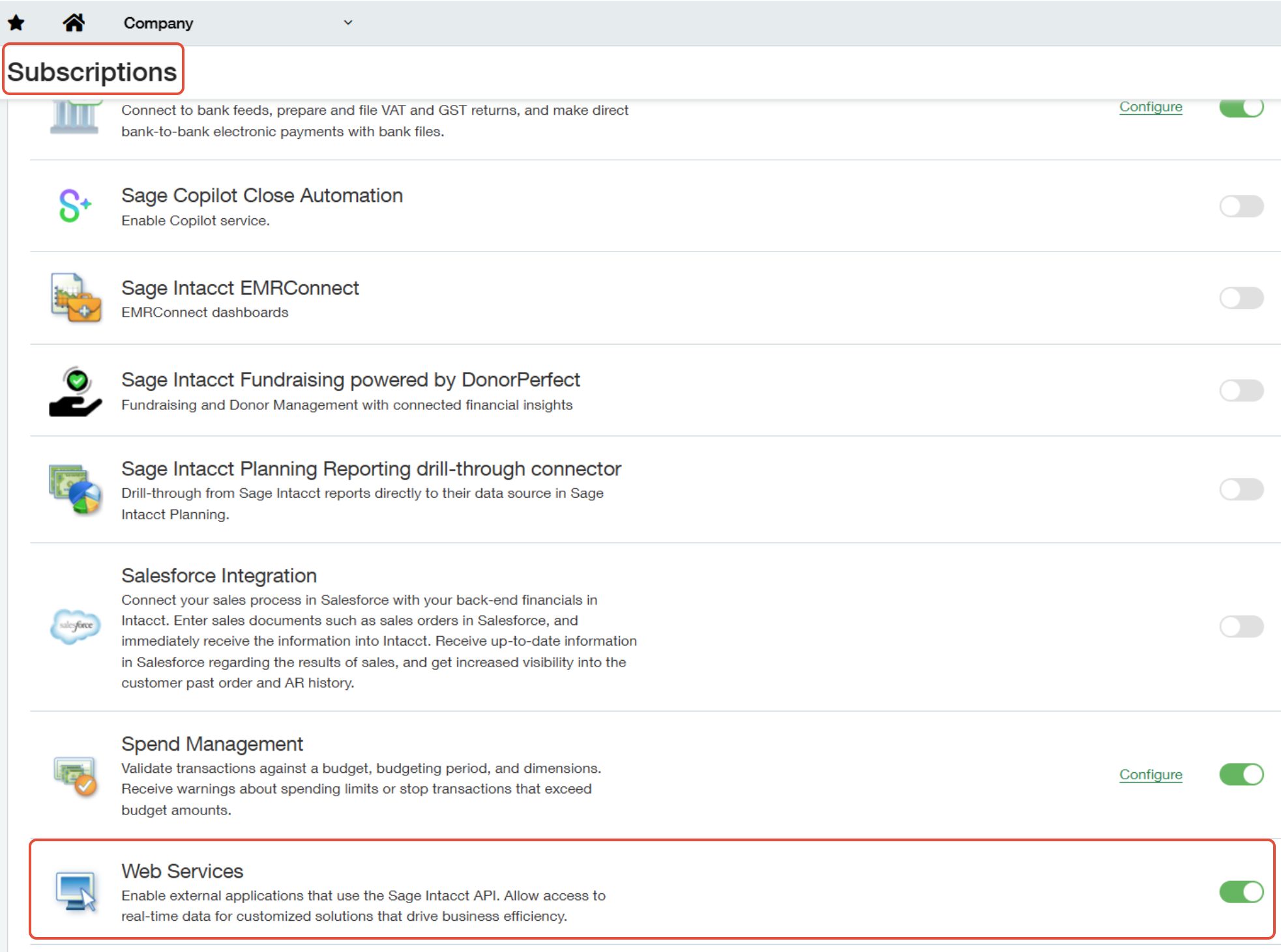The image size is (1281, 952).
Task: Open the Company menu label
Action: click(158, 23)
